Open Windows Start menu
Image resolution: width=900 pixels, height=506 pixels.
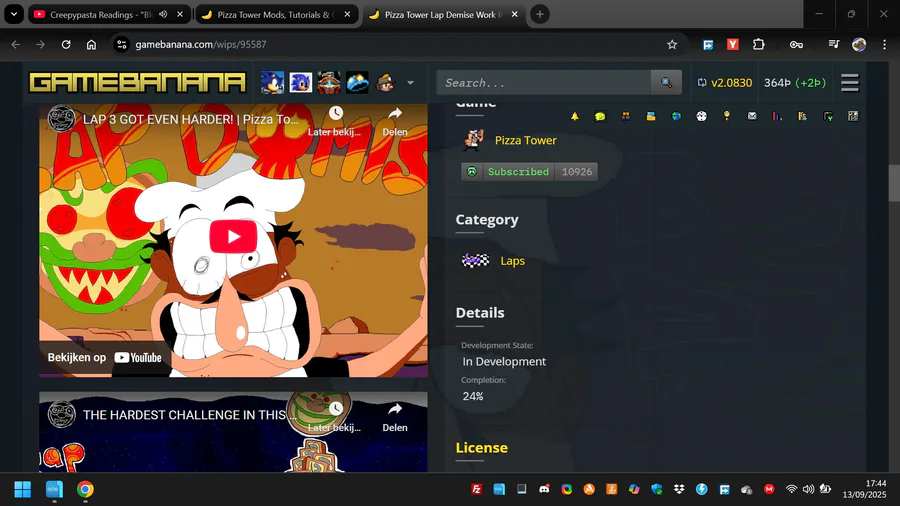[x=22, y=489]
